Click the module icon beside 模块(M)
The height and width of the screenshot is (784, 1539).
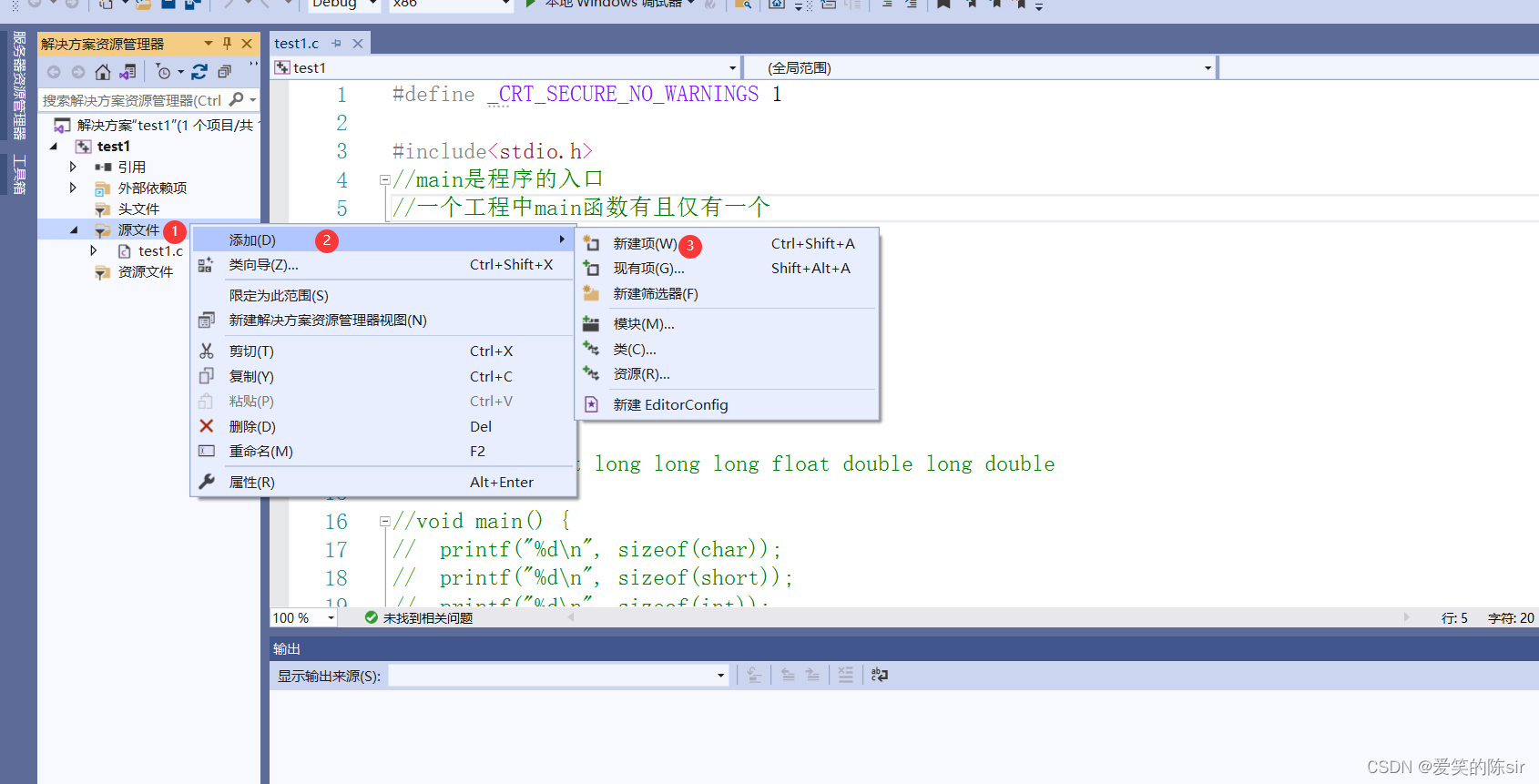click(x=591, y=323)
